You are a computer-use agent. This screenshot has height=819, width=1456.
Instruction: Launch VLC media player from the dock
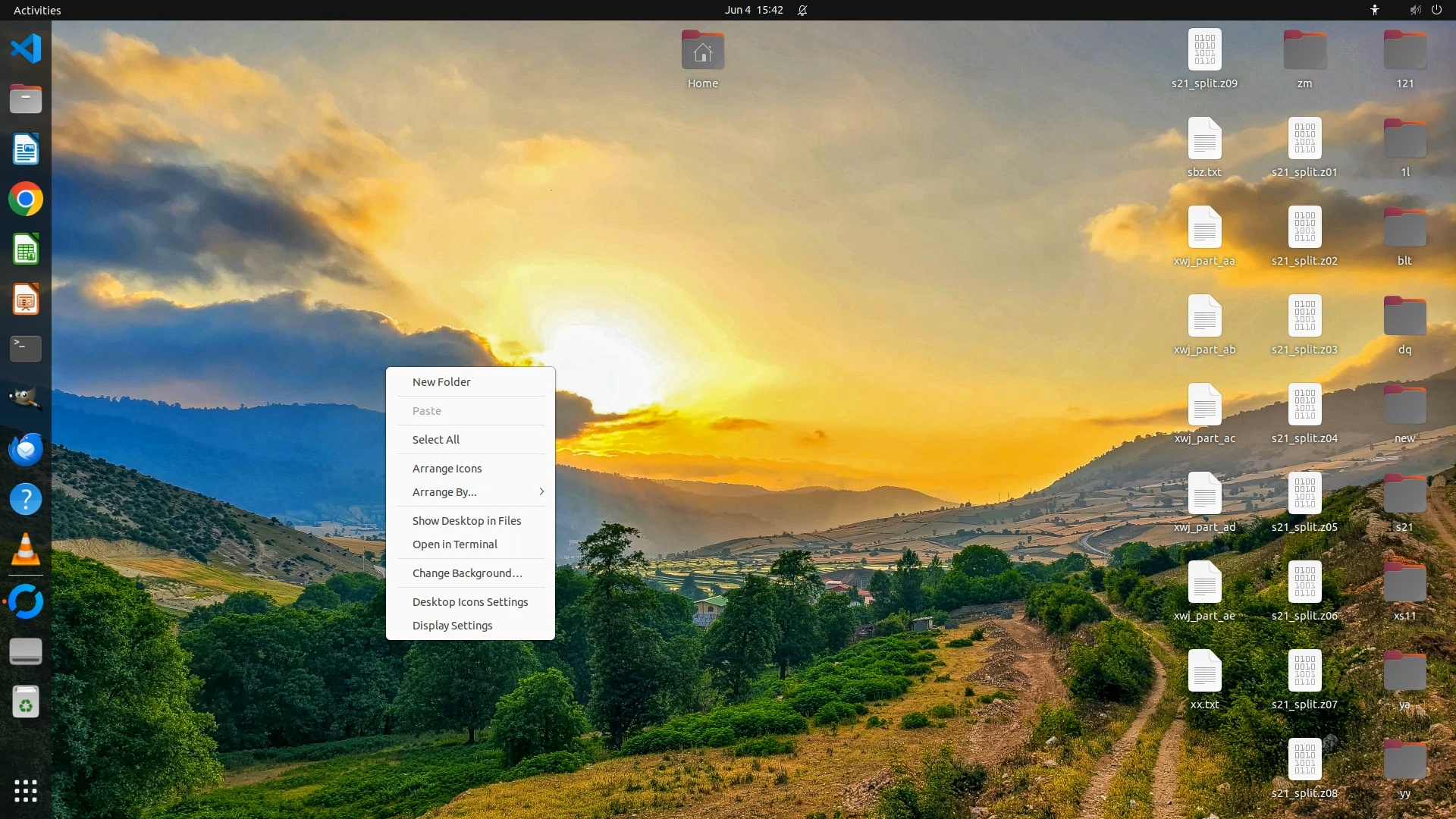26,550
